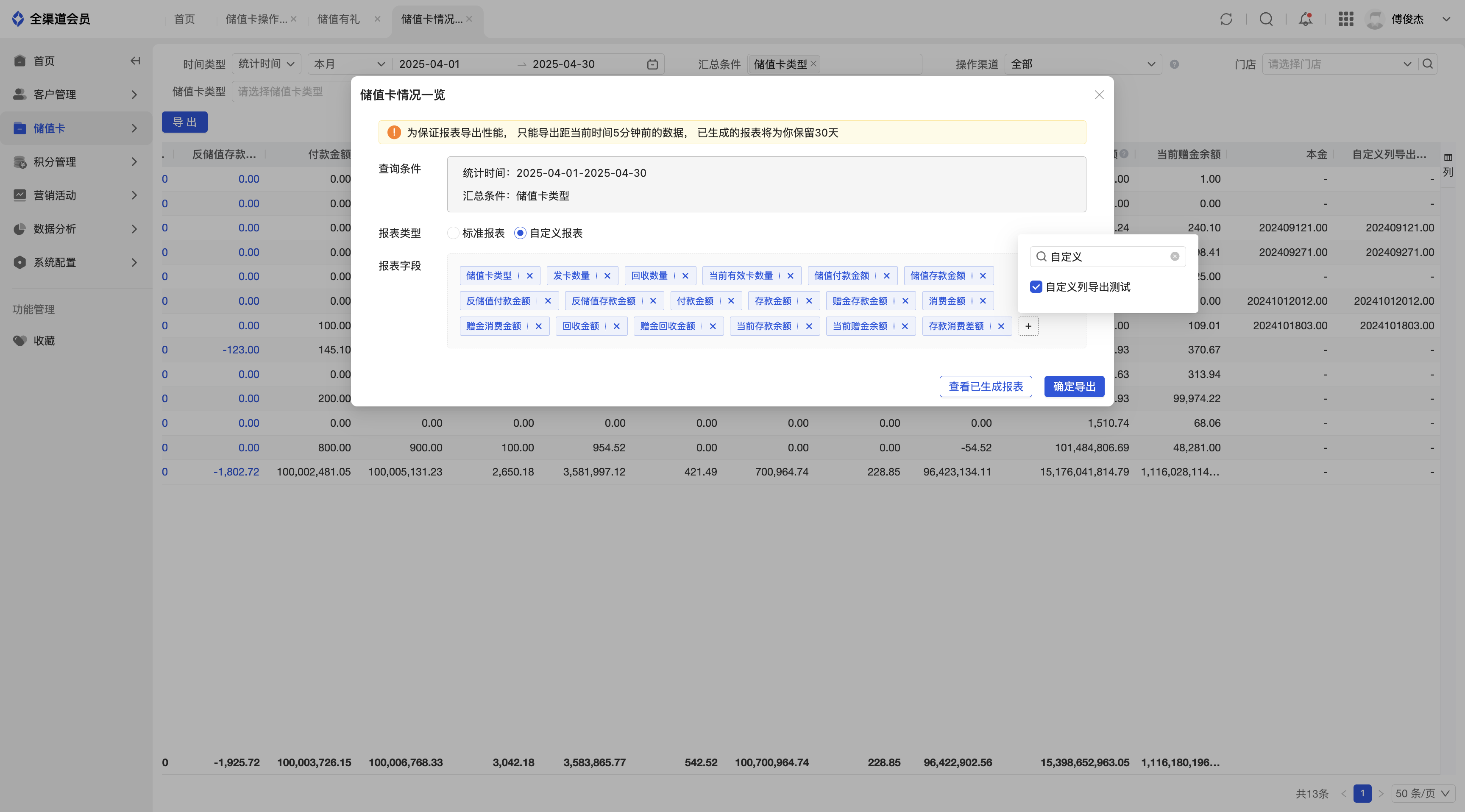Click the 收藏 heart icon in sidebar

(20, 341)
